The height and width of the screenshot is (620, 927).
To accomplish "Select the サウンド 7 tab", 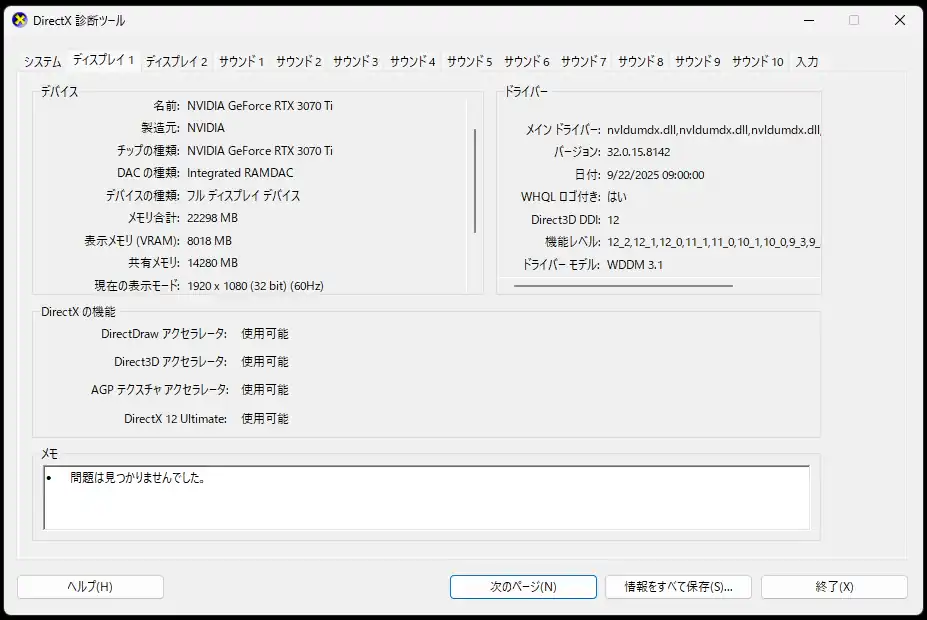I will tap(583, 62).
